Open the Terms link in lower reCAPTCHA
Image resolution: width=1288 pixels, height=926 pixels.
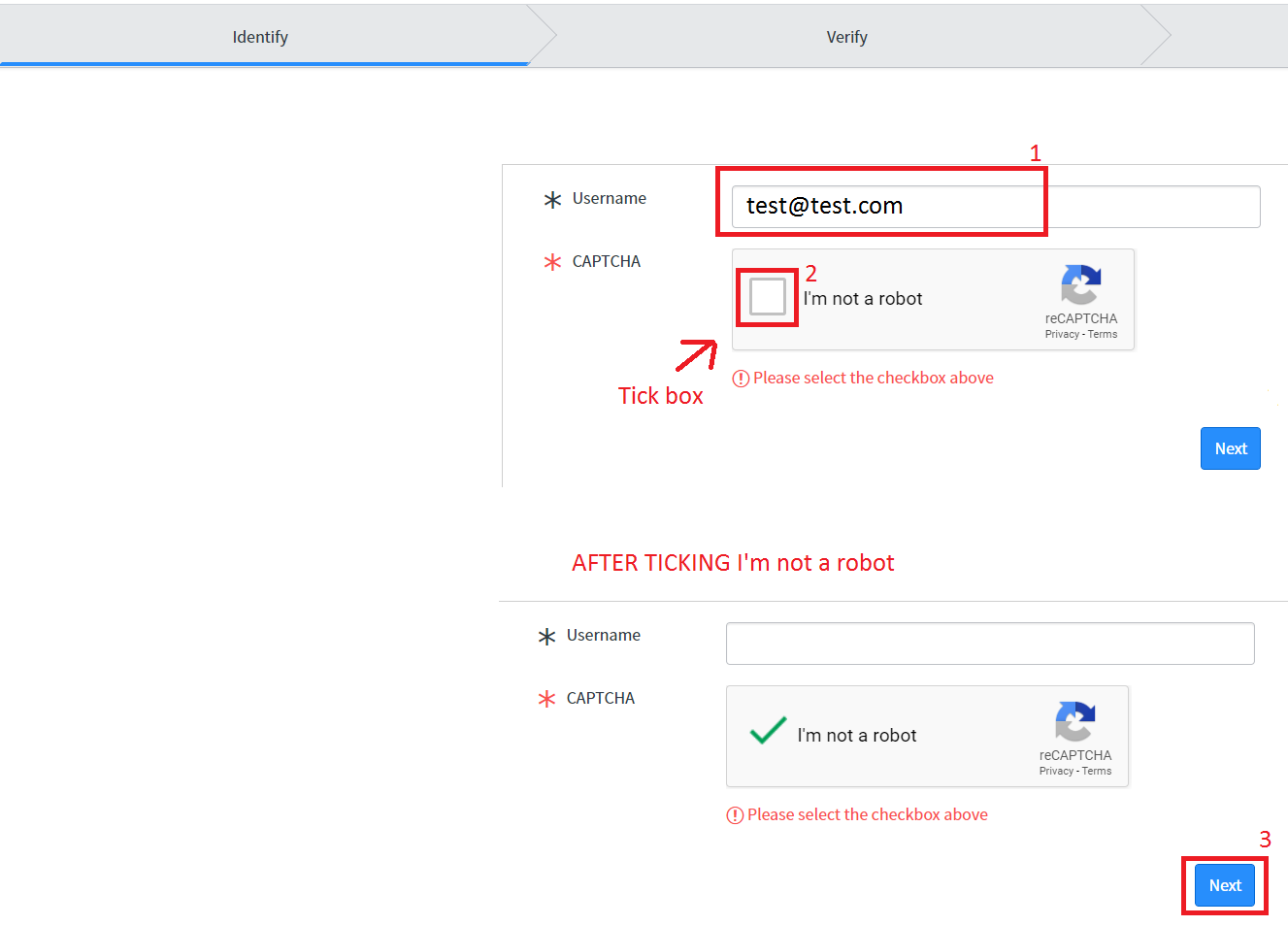(x=1097, y=771)
